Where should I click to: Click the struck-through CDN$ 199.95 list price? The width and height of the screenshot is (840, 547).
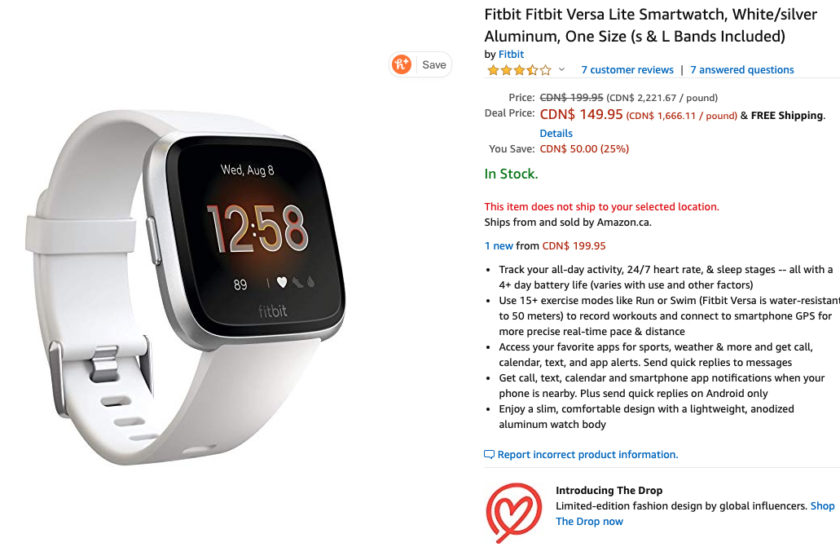[572, 98]
